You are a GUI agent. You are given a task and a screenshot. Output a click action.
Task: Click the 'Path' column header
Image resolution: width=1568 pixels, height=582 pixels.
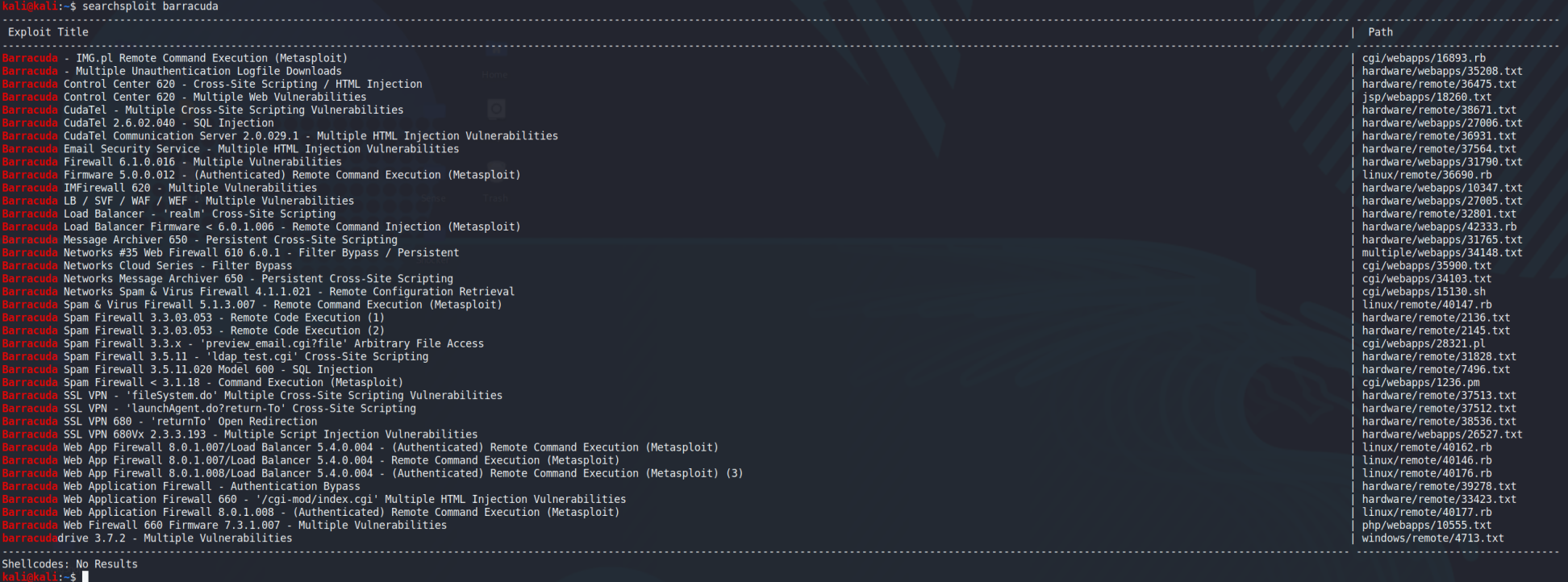pyautogui.click(x=1380, y=32)
